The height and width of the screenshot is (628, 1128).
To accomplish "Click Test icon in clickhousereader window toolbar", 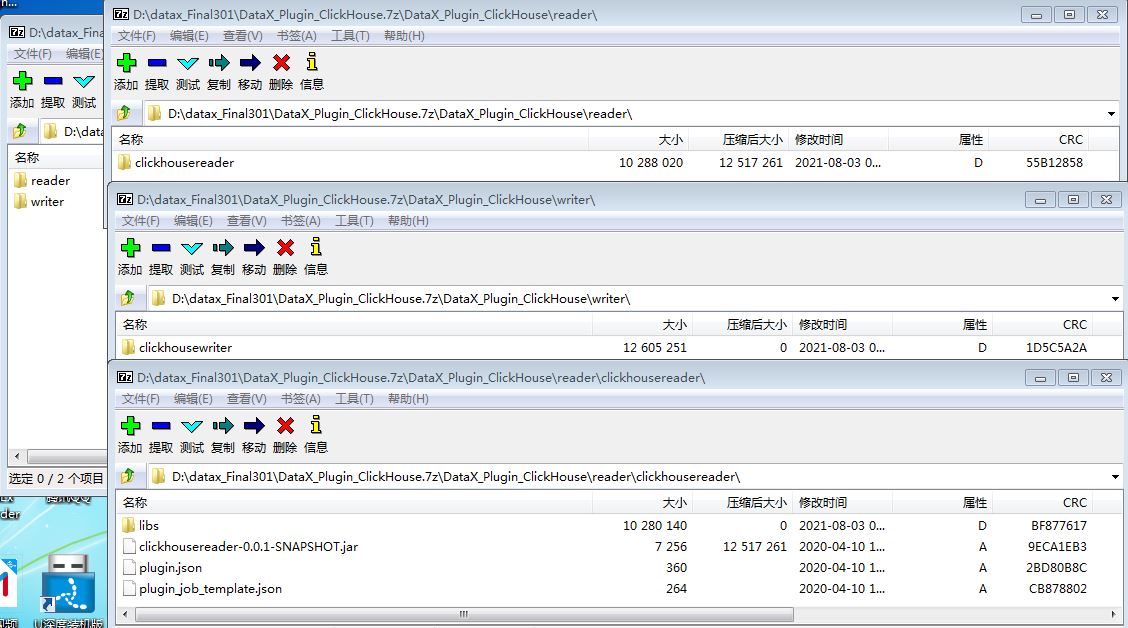I will coord(192,426).
